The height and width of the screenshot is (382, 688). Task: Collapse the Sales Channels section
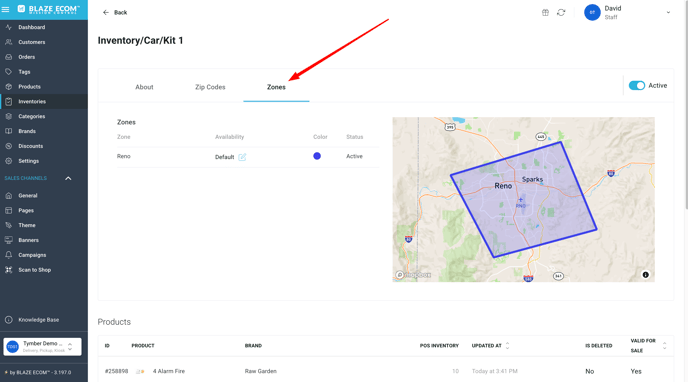[68, 179]
